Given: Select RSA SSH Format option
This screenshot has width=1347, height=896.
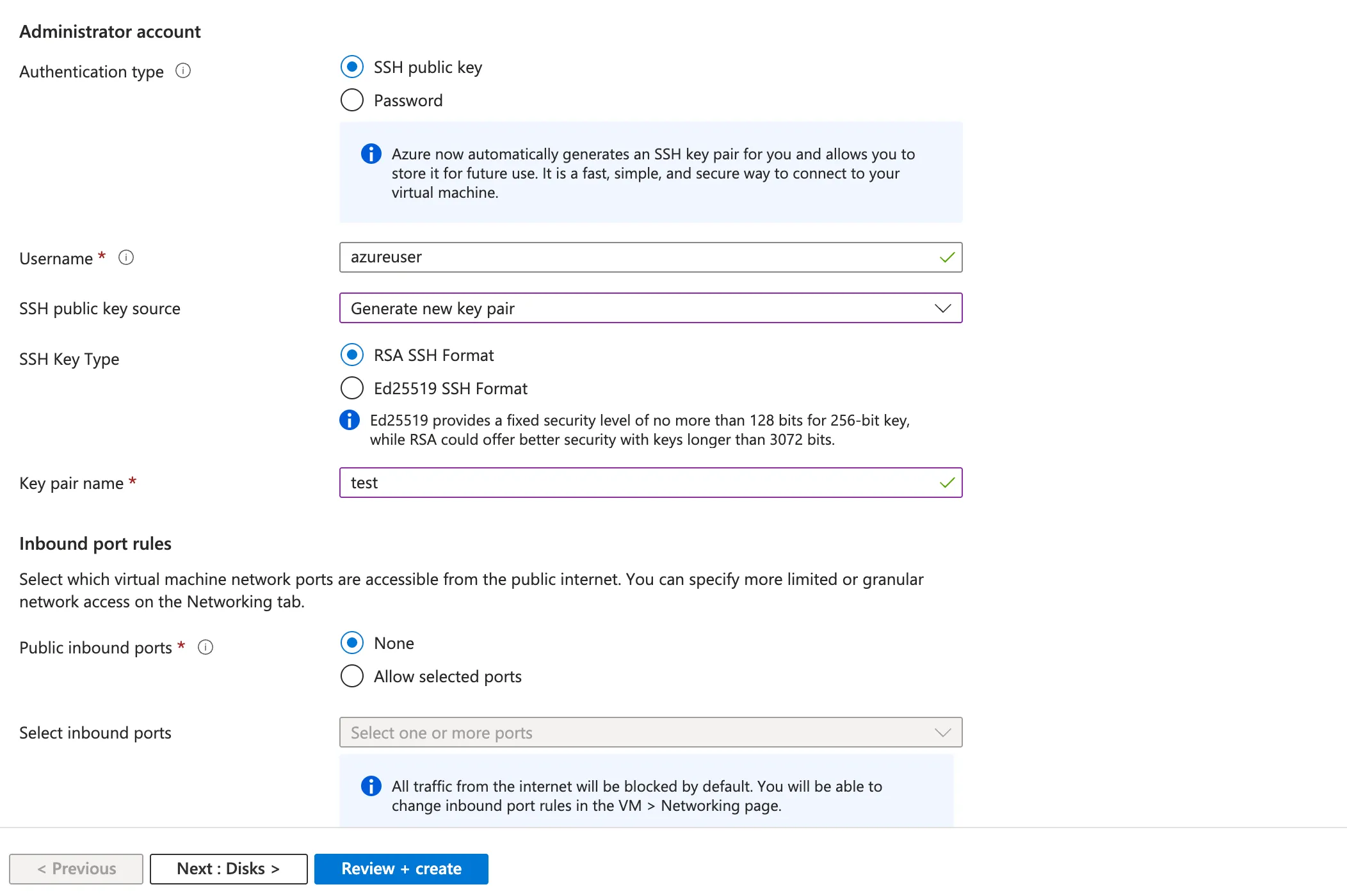Looking at the screenshot, I should click(352, 355).
